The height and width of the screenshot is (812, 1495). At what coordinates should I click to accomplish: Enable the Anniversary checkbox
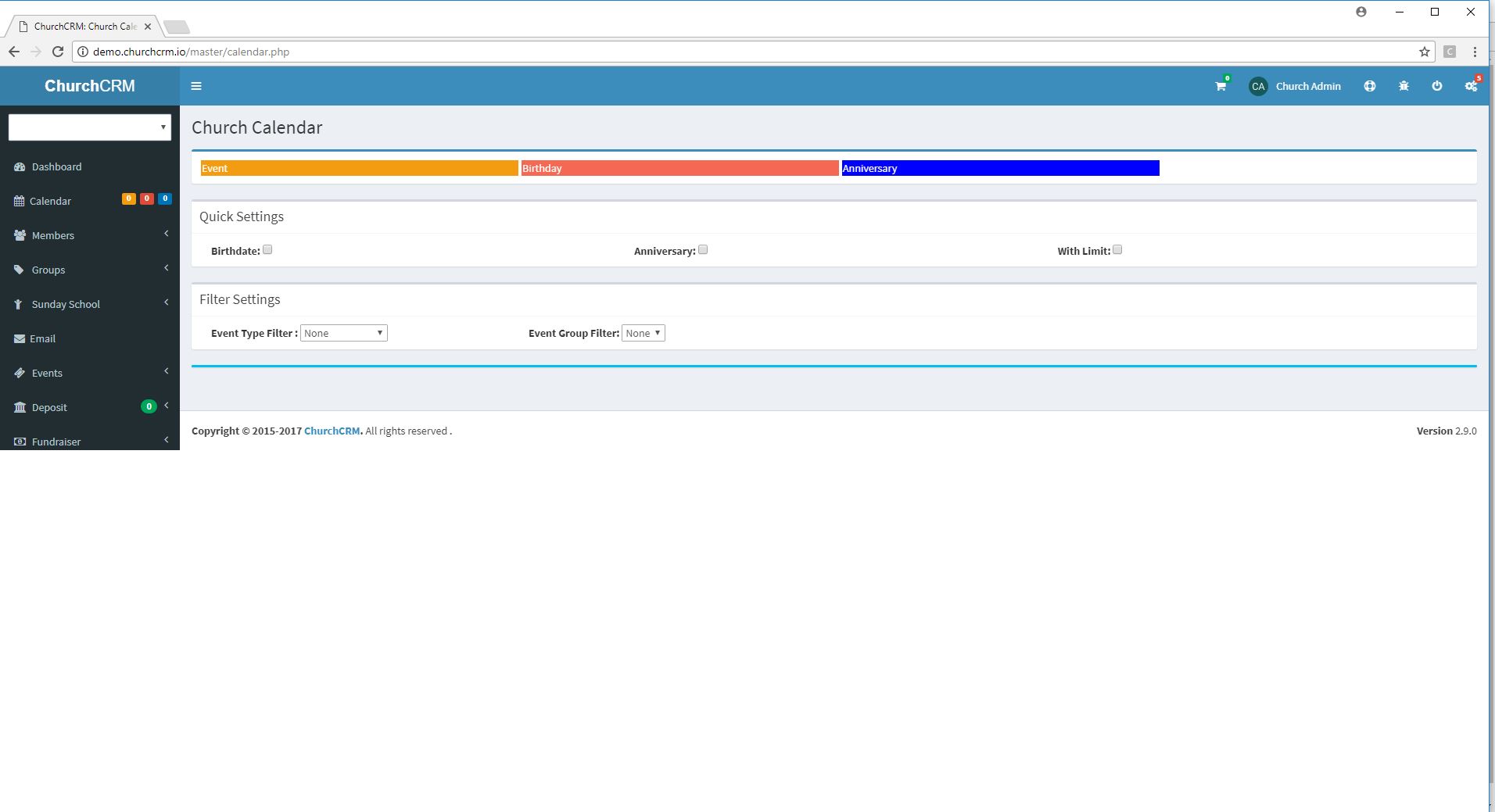[703, 250]
